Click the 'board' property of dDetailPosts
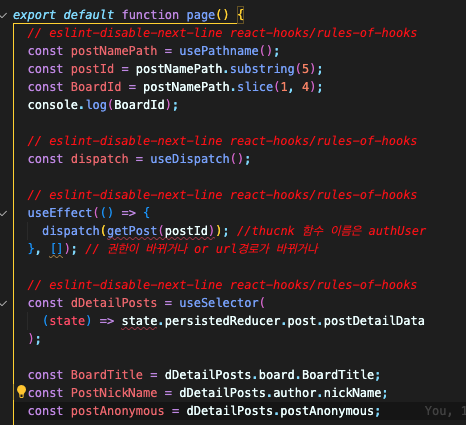 (276, 375)
